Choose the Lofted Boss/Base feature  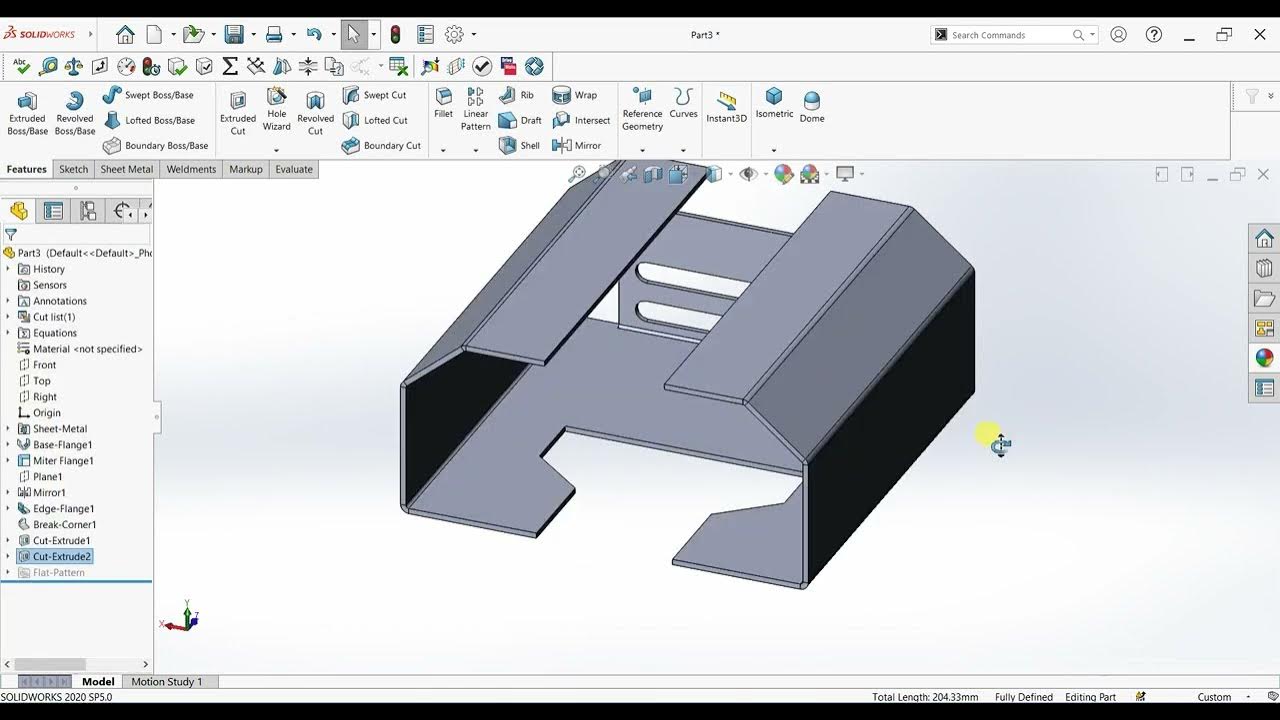(149, 120)
